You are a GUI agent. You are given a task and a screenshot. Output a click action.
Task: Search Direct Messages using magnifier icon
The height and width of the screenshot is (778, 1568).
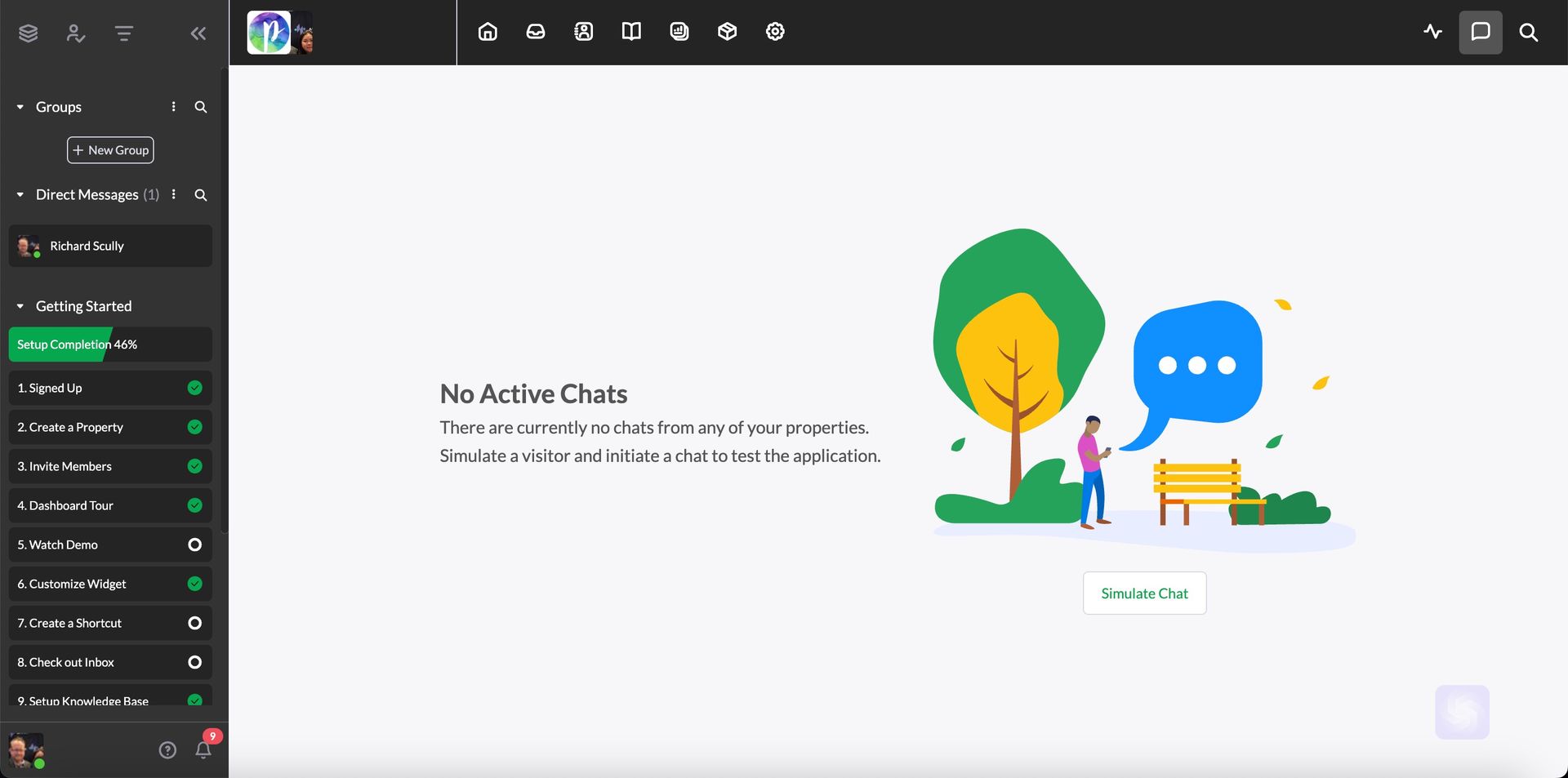pos(201,195)
